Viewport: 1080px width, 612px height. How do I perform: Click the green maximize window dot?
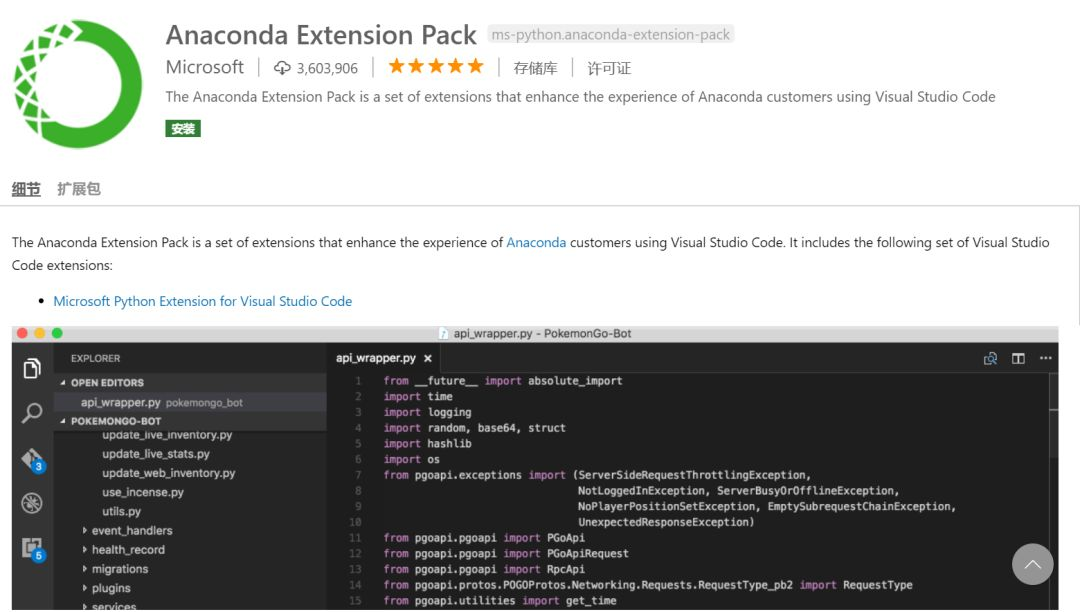point(57,333)
